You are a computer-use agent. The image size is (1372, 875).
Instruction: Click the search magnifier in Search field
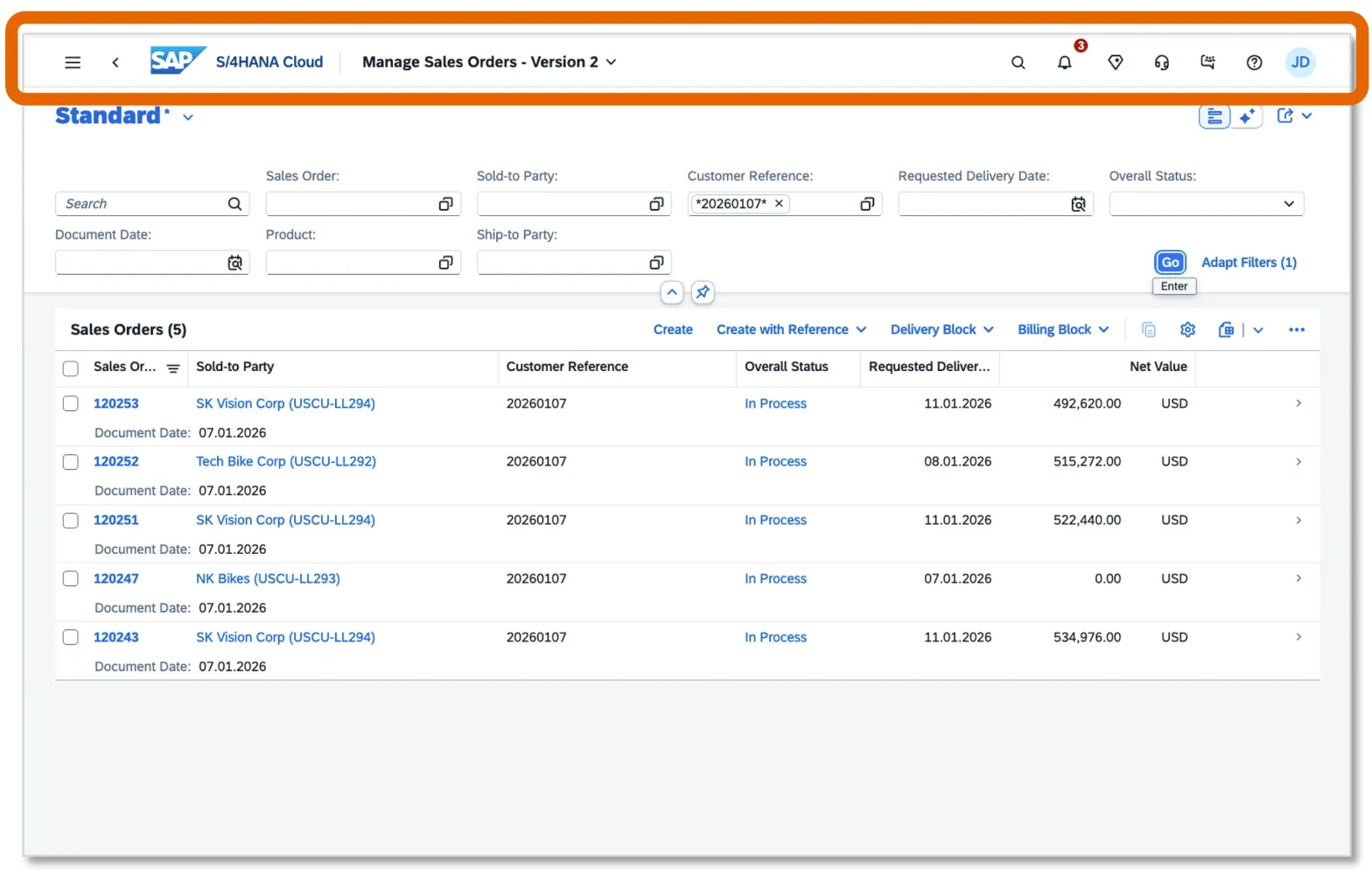234,204
